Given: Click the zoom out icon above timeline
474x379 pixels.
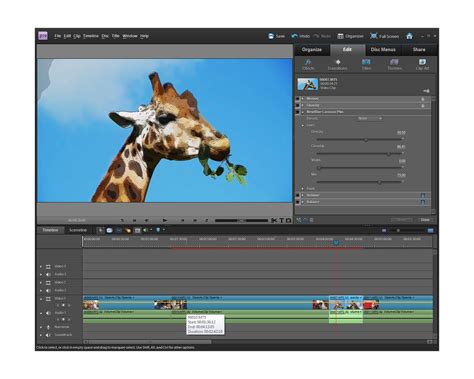Looking at the screenshot, I should tap(384, 230).
